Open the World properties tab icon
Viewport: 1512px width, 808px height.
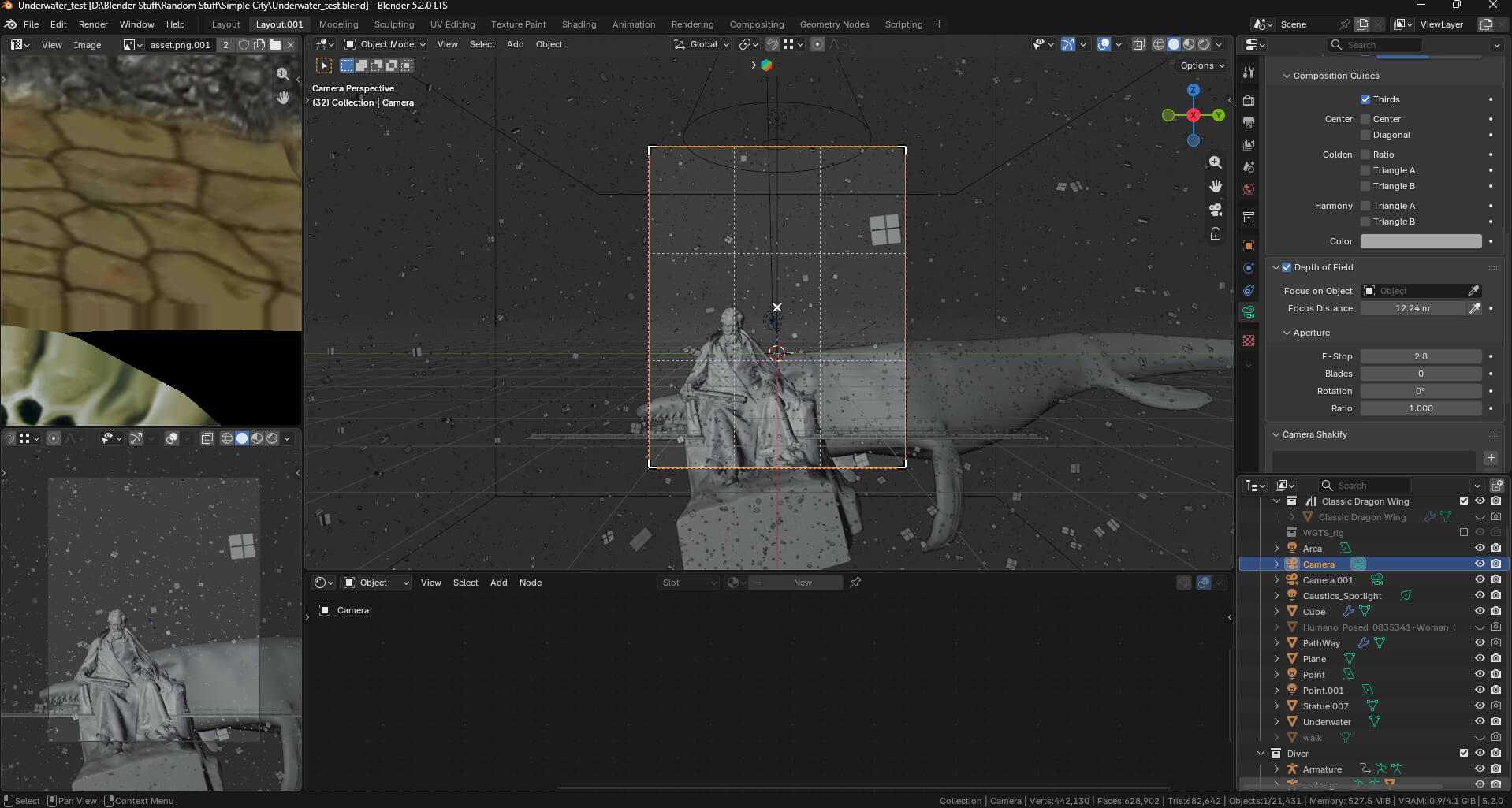coord(1249,189)
